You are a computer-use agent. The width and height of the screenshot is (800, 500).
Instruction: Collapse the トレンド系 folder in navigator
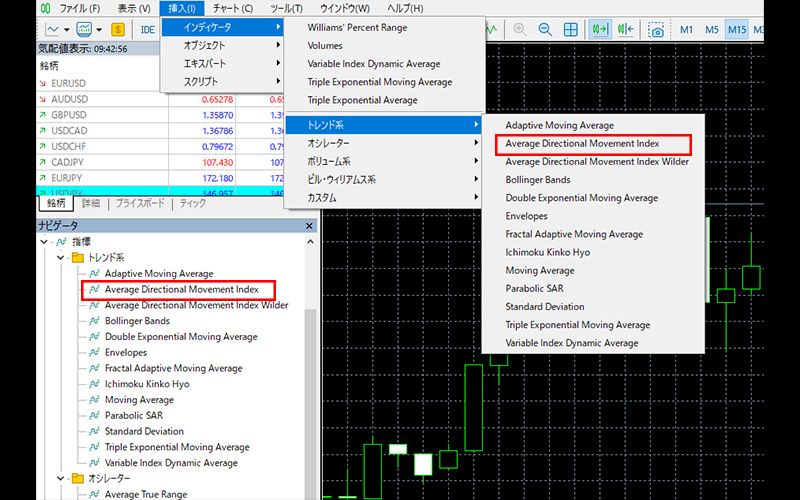(61, 258)
